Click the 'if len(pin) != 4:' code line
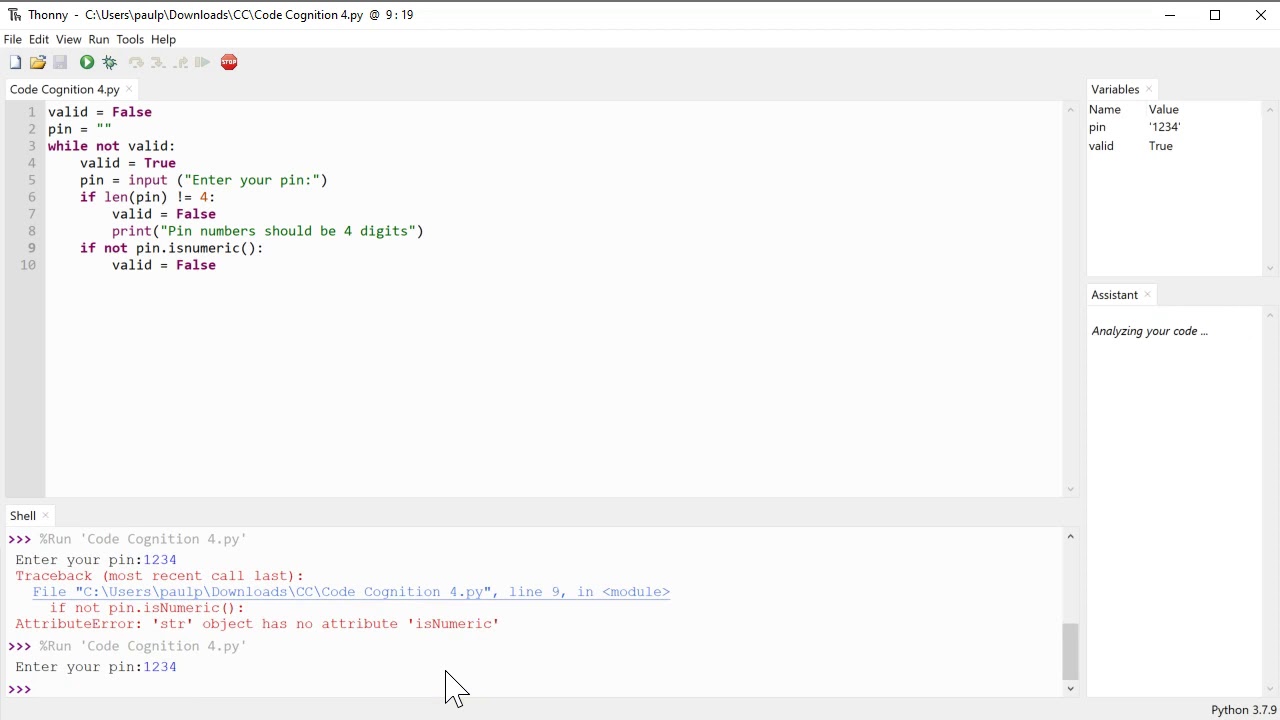1280x720 pixels. click(148, 197)
